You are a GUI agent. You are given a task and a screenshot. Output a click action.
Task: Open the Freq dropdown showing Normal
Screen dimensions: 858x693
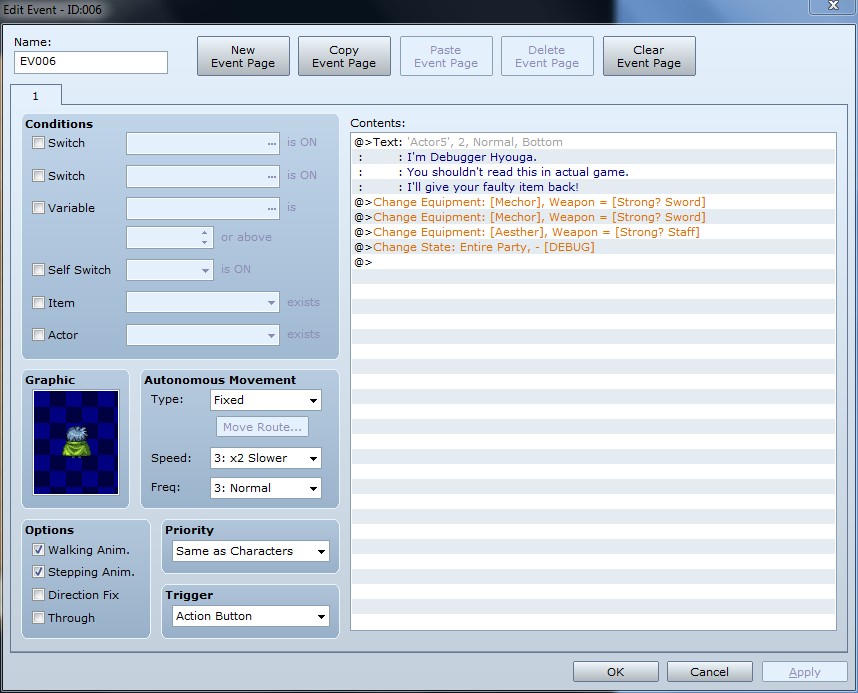tap(265, 488)
